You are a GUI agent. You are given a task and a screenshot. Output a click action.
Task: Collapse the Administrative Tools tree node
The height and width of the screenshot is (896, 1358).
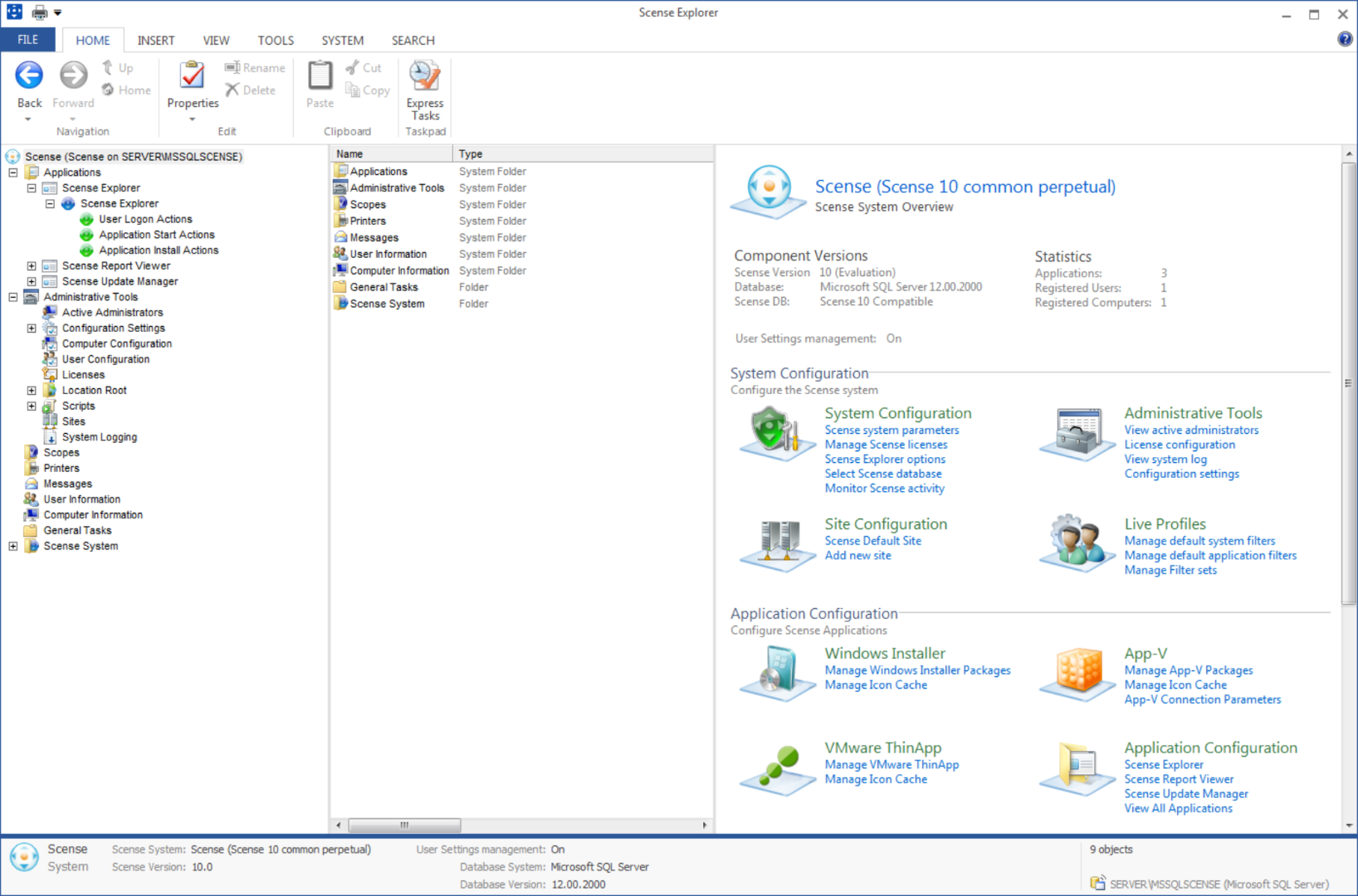click(13, 297)
